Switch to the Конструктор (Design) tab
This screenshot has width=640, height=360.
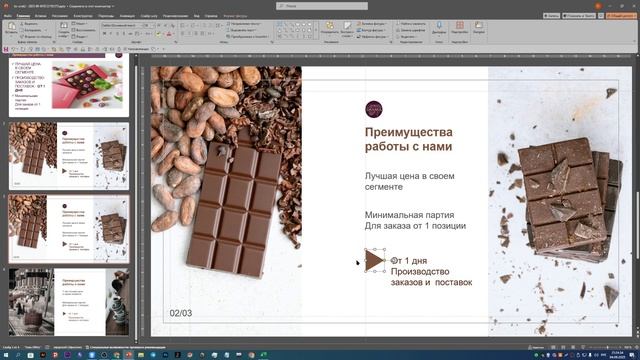83,16
